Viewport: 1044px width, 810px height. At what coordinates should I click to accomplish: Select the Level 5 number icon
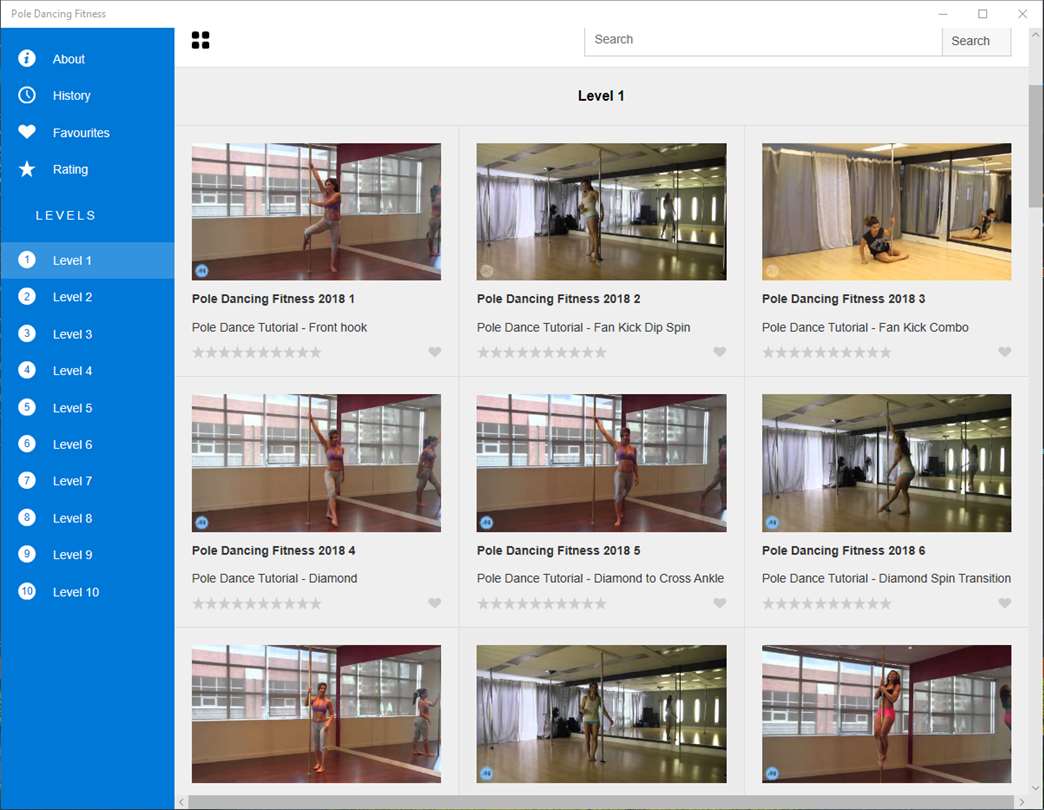pos(27,407)
